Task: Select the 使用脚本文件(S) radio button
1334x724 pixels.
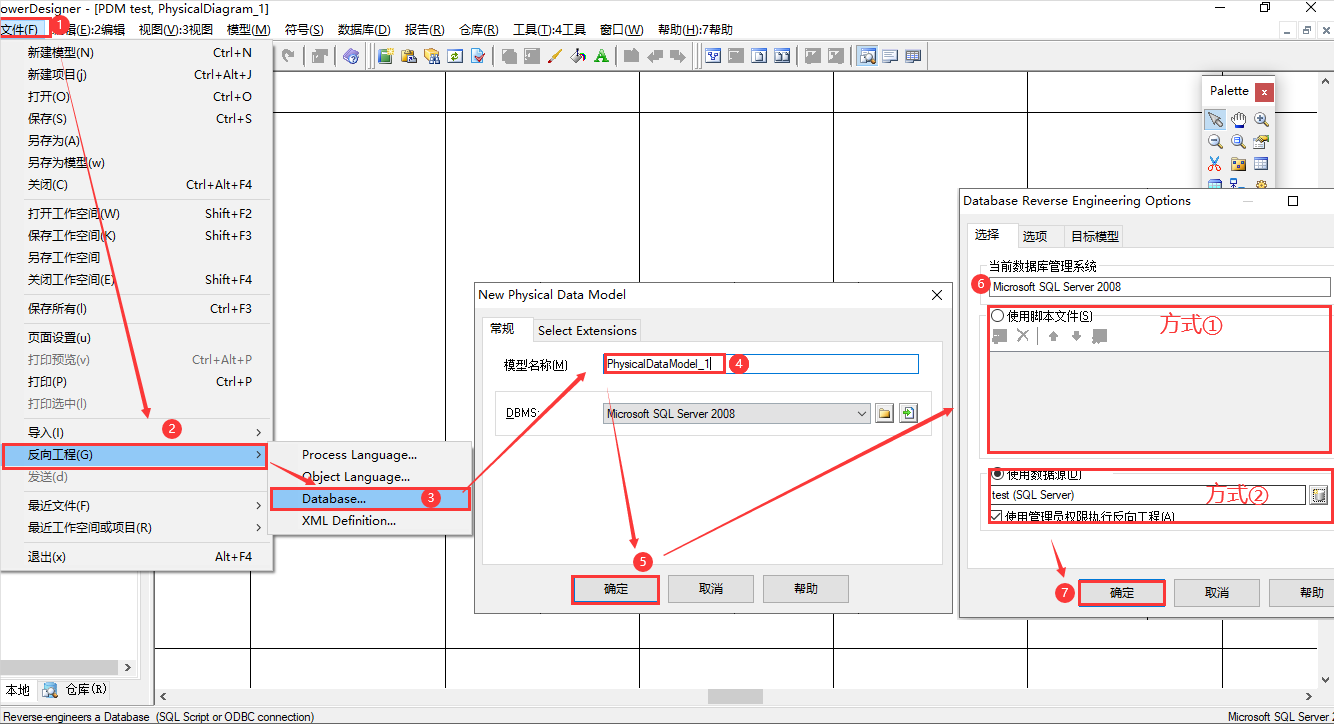Action: [997, 315]
